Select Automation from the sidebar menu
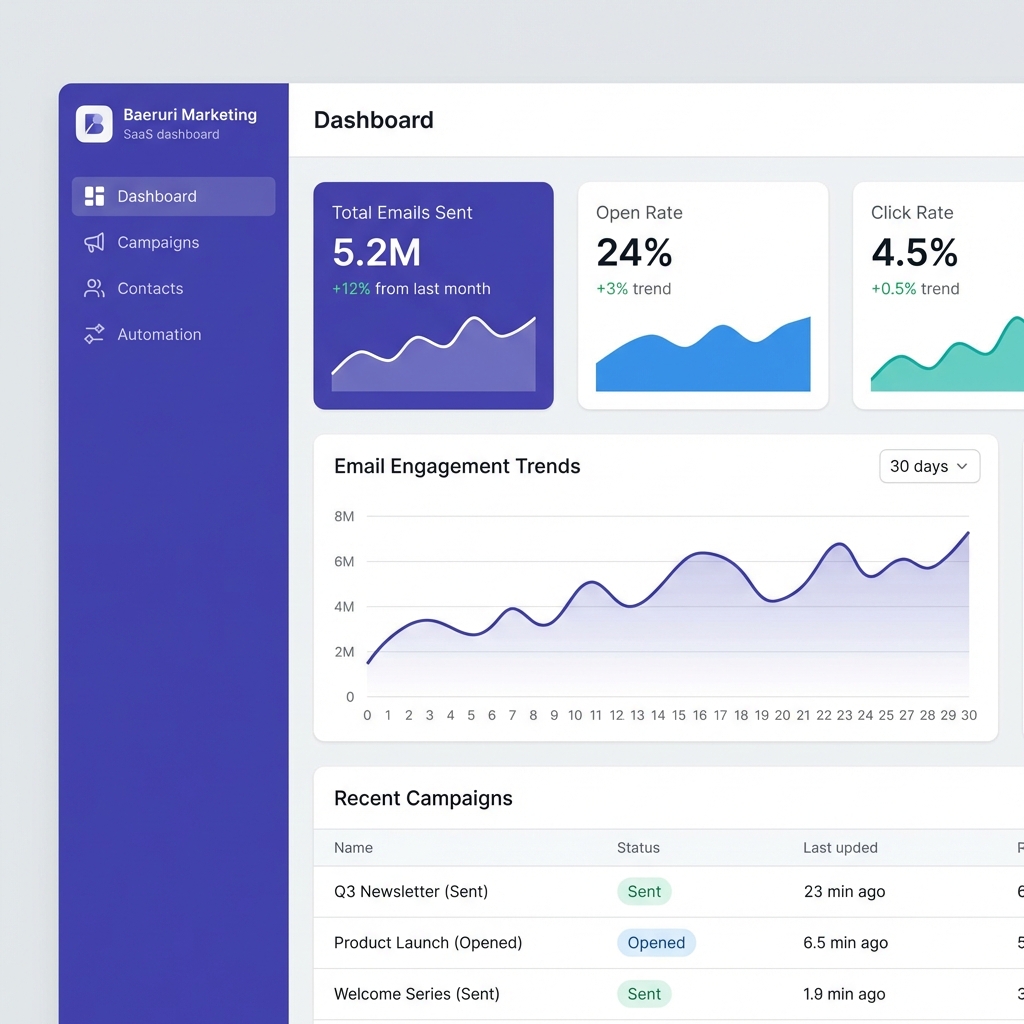The height and width of the screenshot is (1024, 1024). pyautogui.click(x=159, y=334)
